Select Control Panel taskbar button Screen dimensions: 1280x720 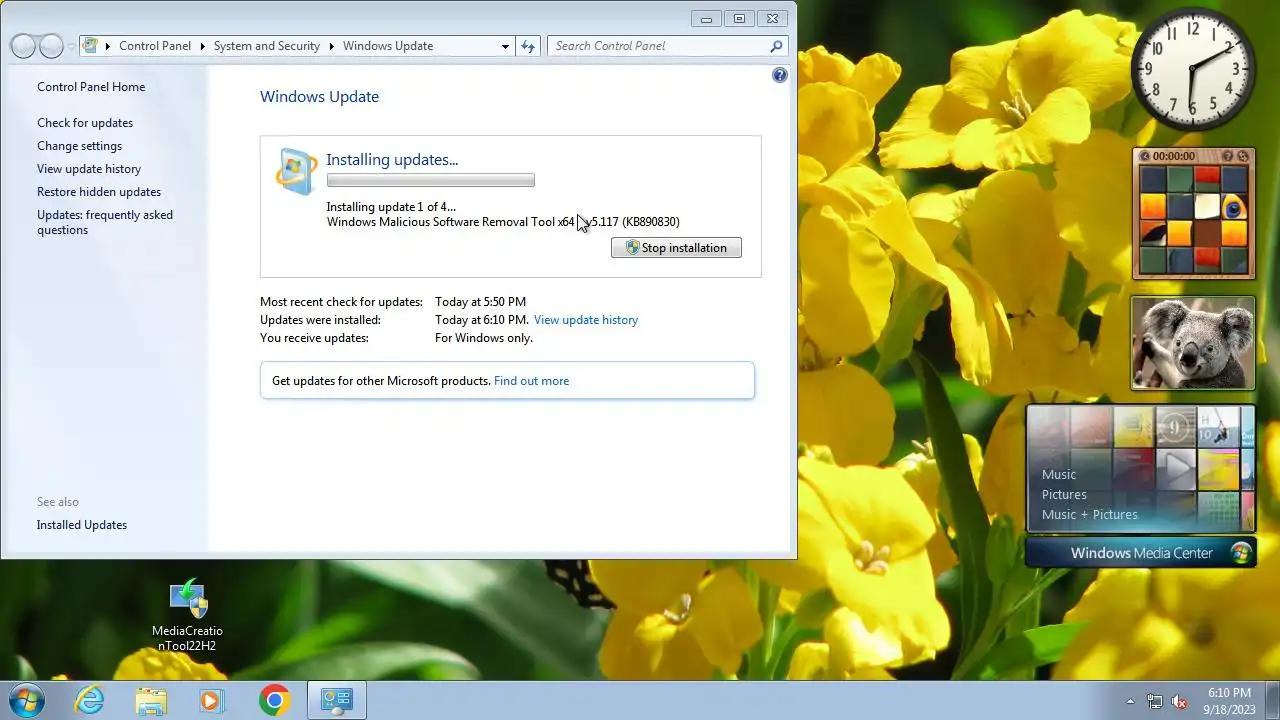coord(336,700)
